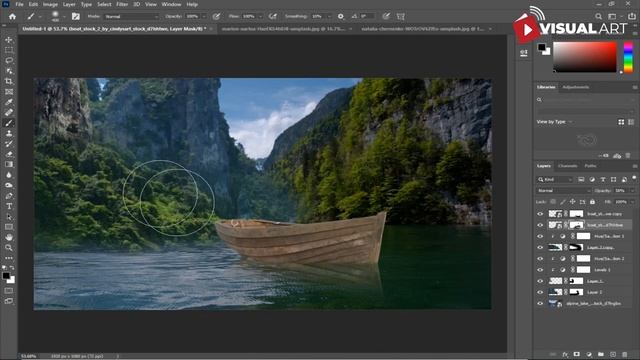The height and width of the screenshot is (360, 640).
Task: Open the Image menu
Action: click(x=50, y=4)
